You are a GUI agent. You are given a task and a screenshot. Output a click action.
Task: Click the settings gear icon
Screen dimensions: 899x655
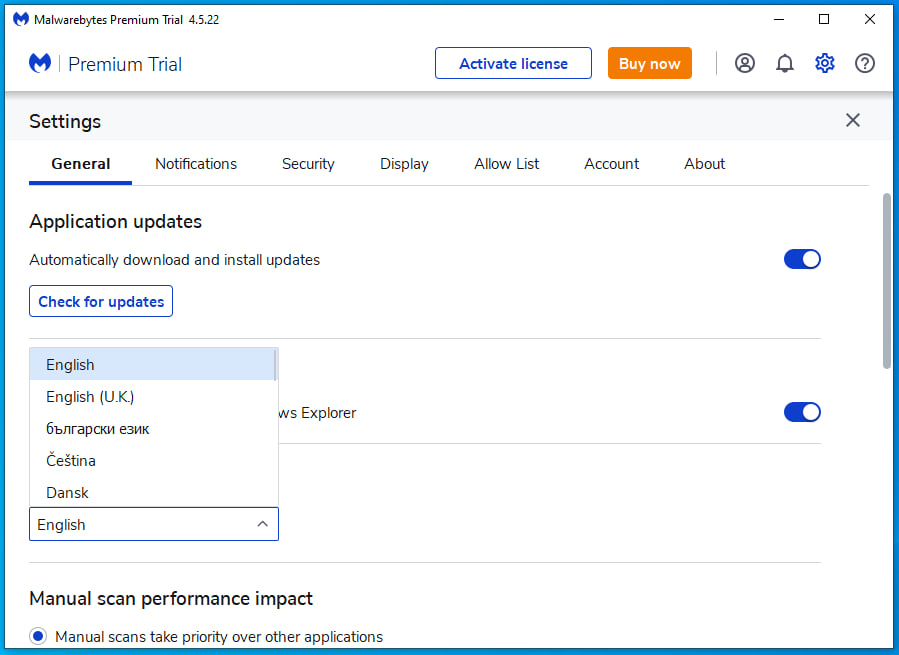click(x=824, y=63)
